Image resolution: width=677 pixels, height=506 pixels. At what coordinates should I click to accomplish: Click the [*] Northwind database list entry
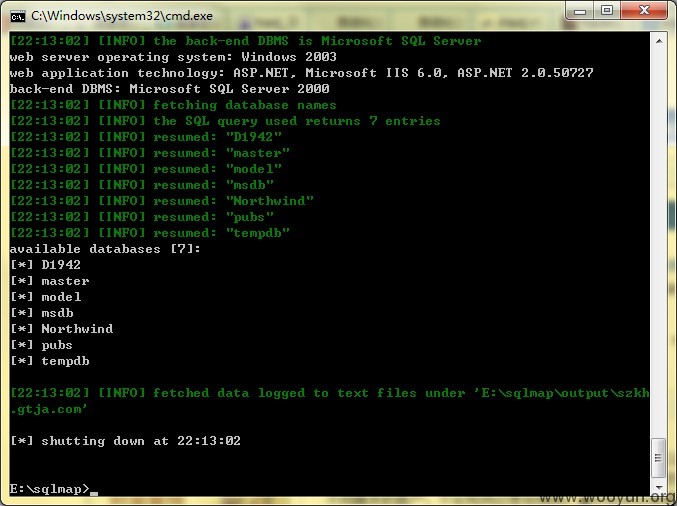(x=62, y=329)
